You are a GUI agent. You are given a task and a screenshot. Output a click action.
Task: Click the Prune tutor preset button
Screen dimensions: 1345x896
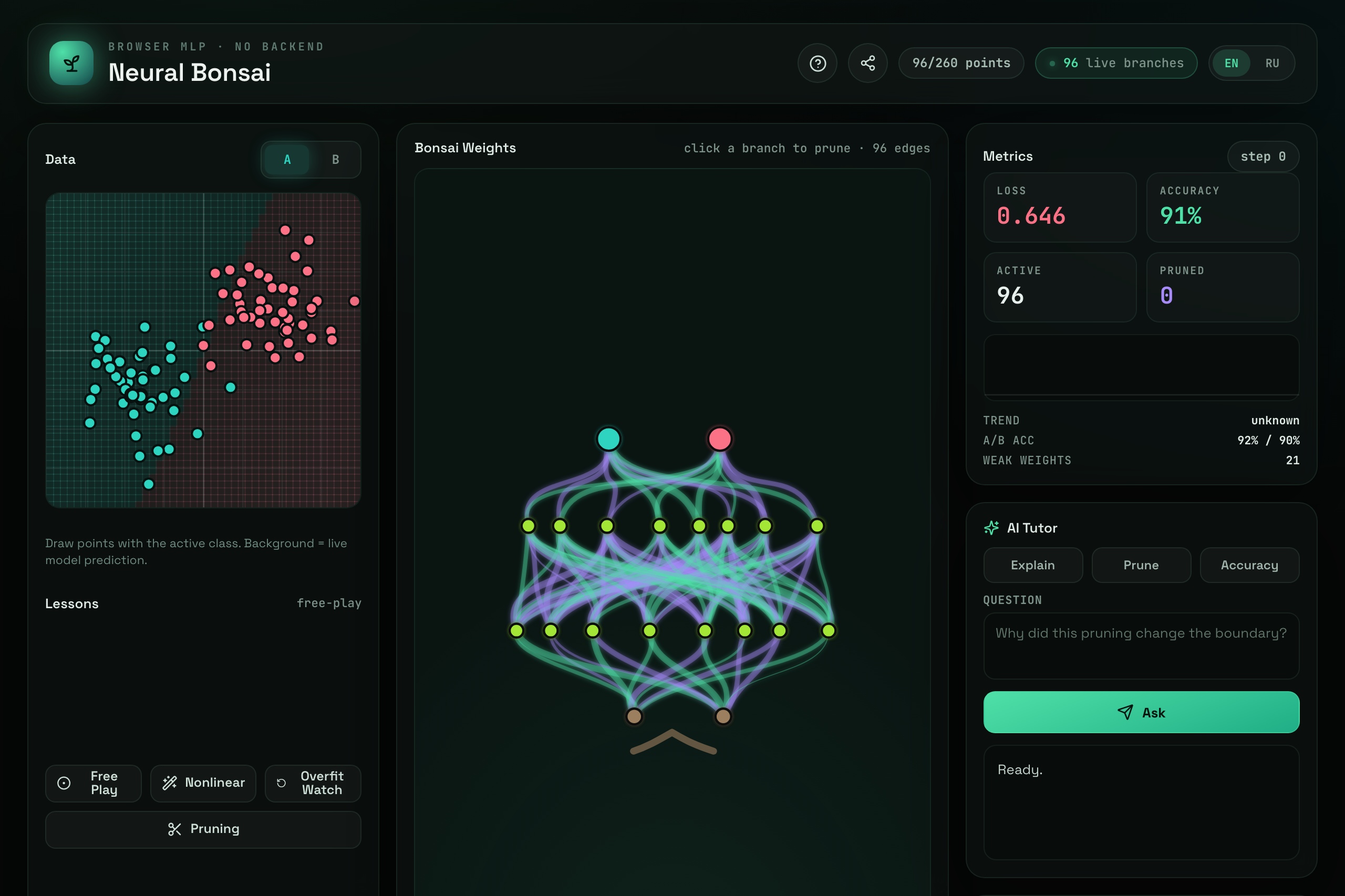1141,565
